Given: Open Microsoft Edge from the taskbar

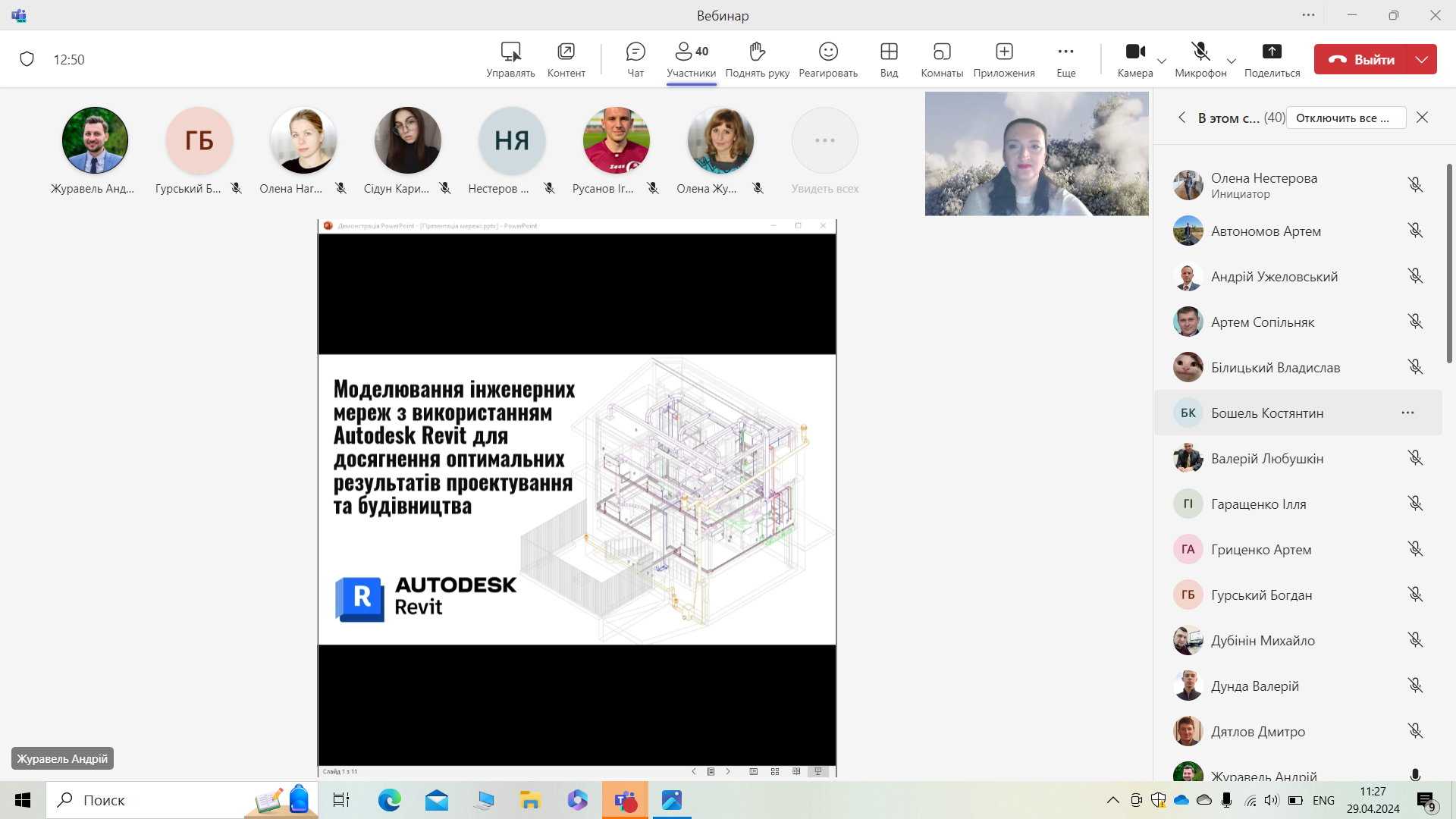Looking at the screenshot, I should [x=390, y=800].
